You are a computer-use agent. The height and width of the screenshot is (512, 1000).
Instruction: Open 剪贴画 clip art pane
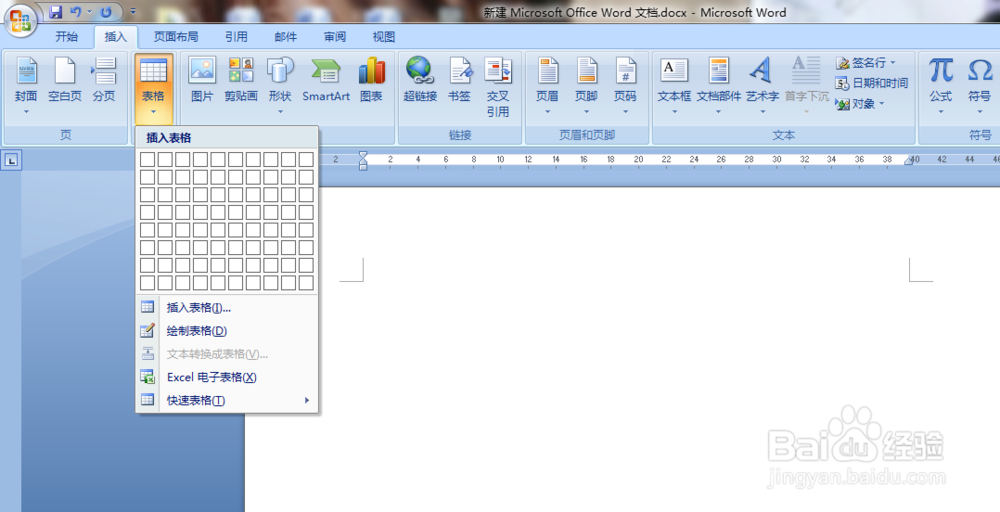[241, 80]
